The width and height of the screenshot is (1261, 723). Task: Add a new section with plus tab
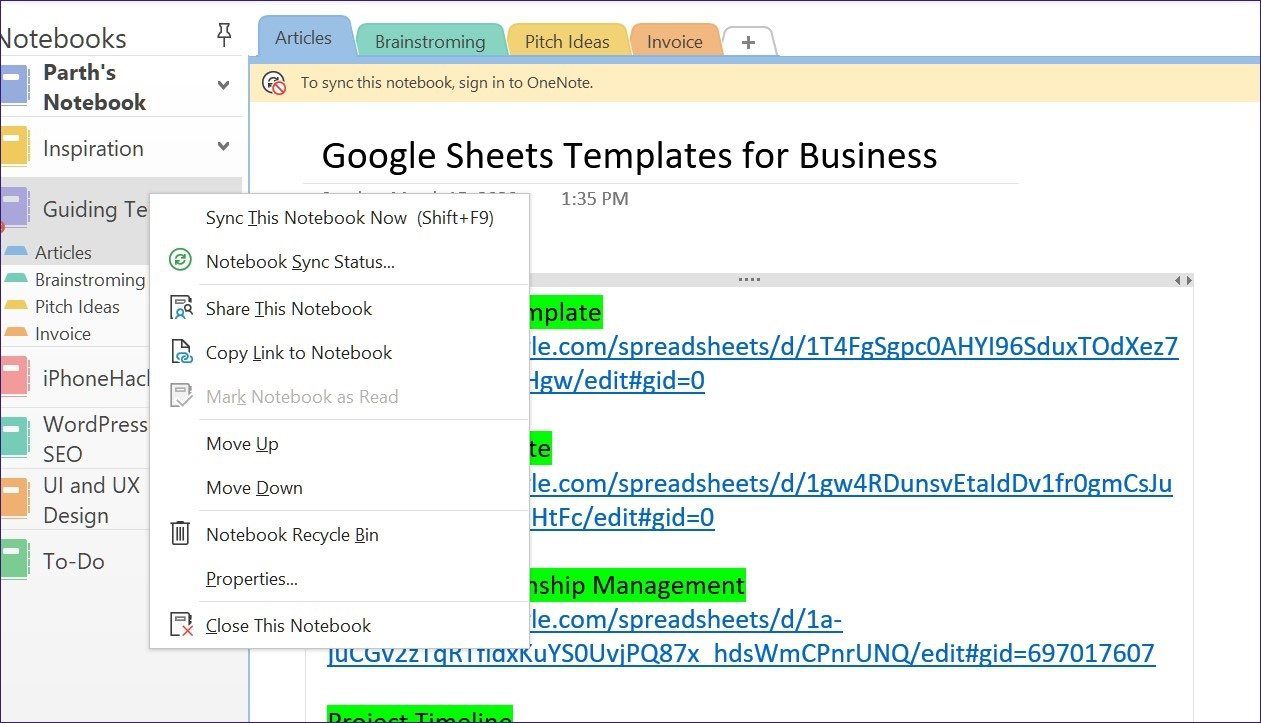pos(749,42)
